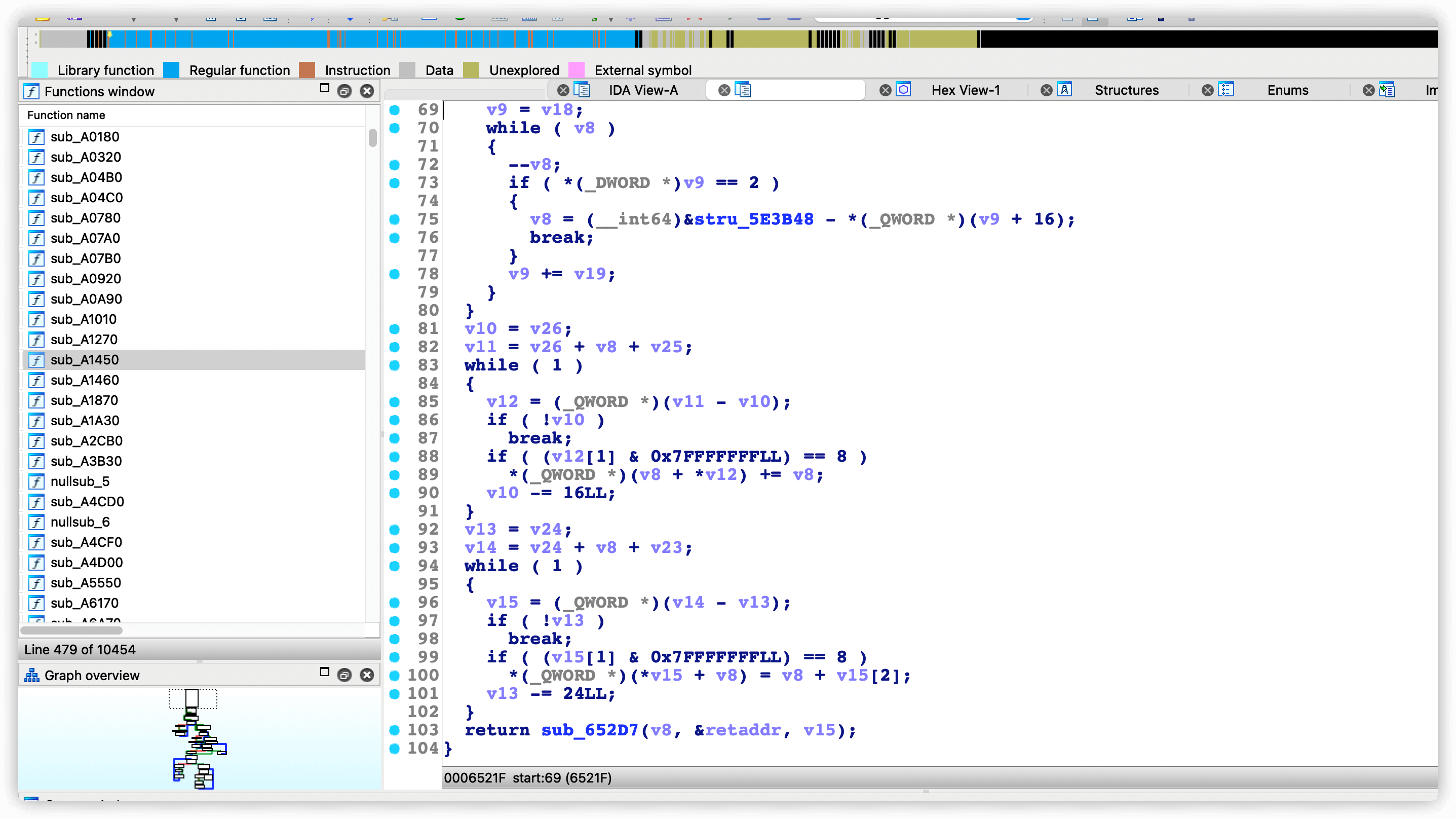Viewport: 1456px width, 819px height.
Task: Open the Enums tab
Action: coord(1288,90)
